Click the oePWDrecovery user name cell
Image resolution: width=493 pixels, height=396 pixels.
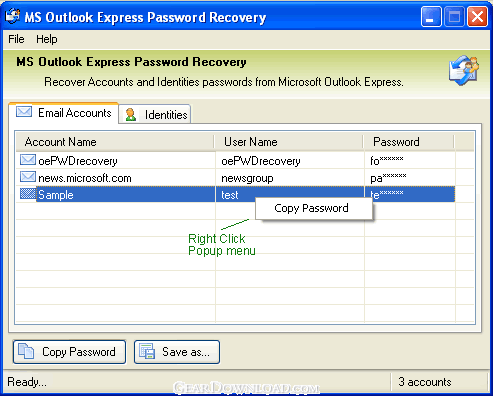click(x=261, y=161)
